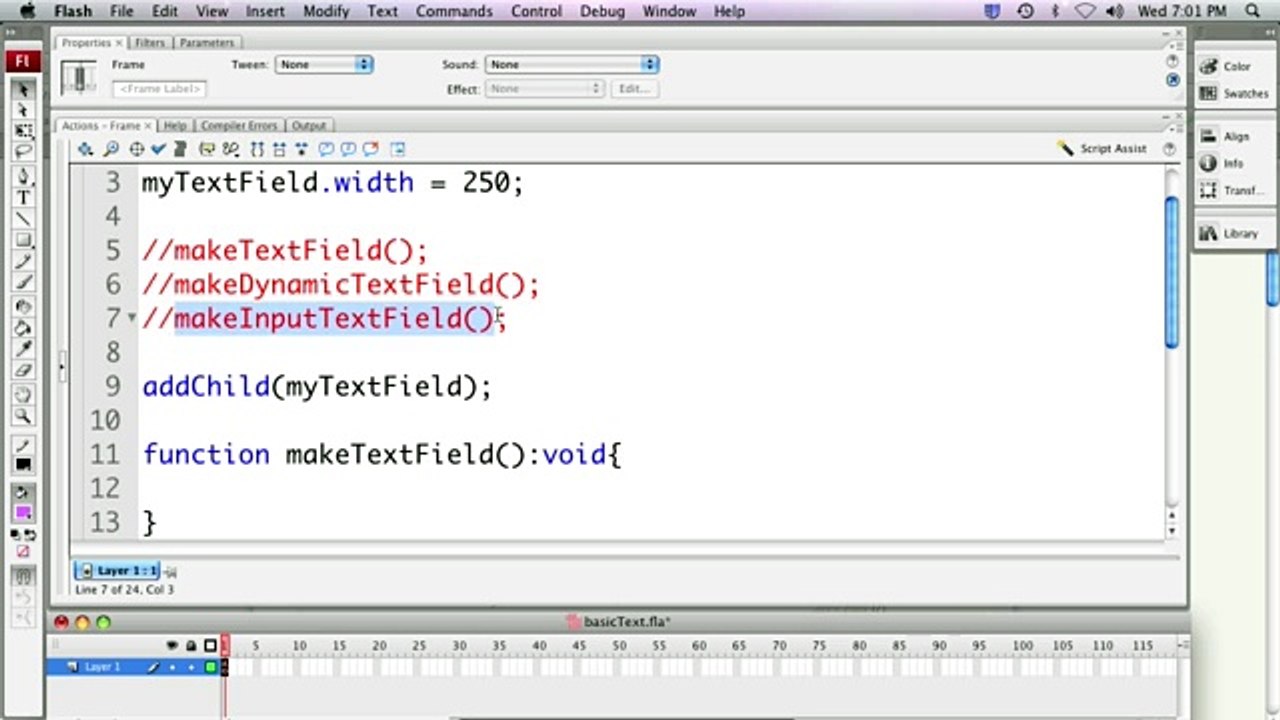Open the Modify menu

click(327, 11)
